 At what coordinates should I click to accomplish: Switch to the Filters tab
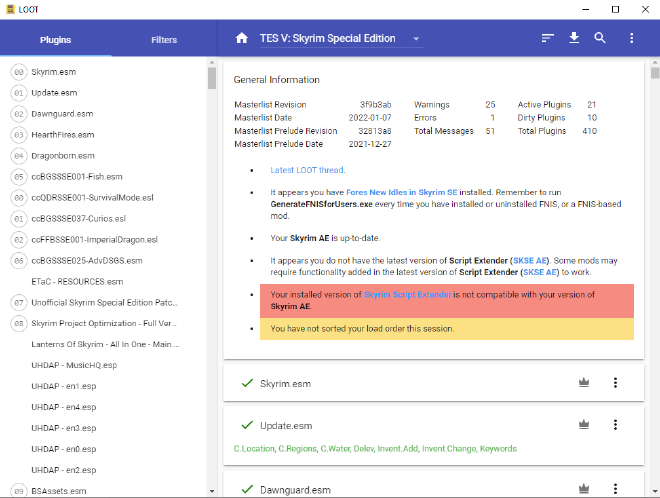click(x=164, y=40)
